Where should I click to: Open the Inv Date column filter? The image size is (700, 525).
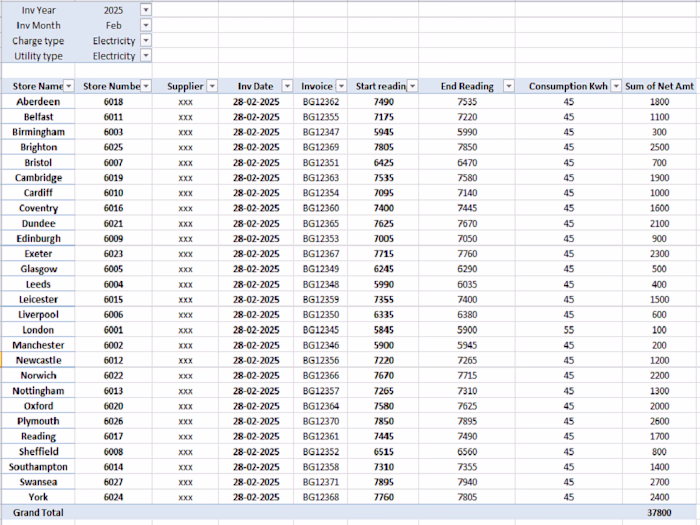(288, 86)
